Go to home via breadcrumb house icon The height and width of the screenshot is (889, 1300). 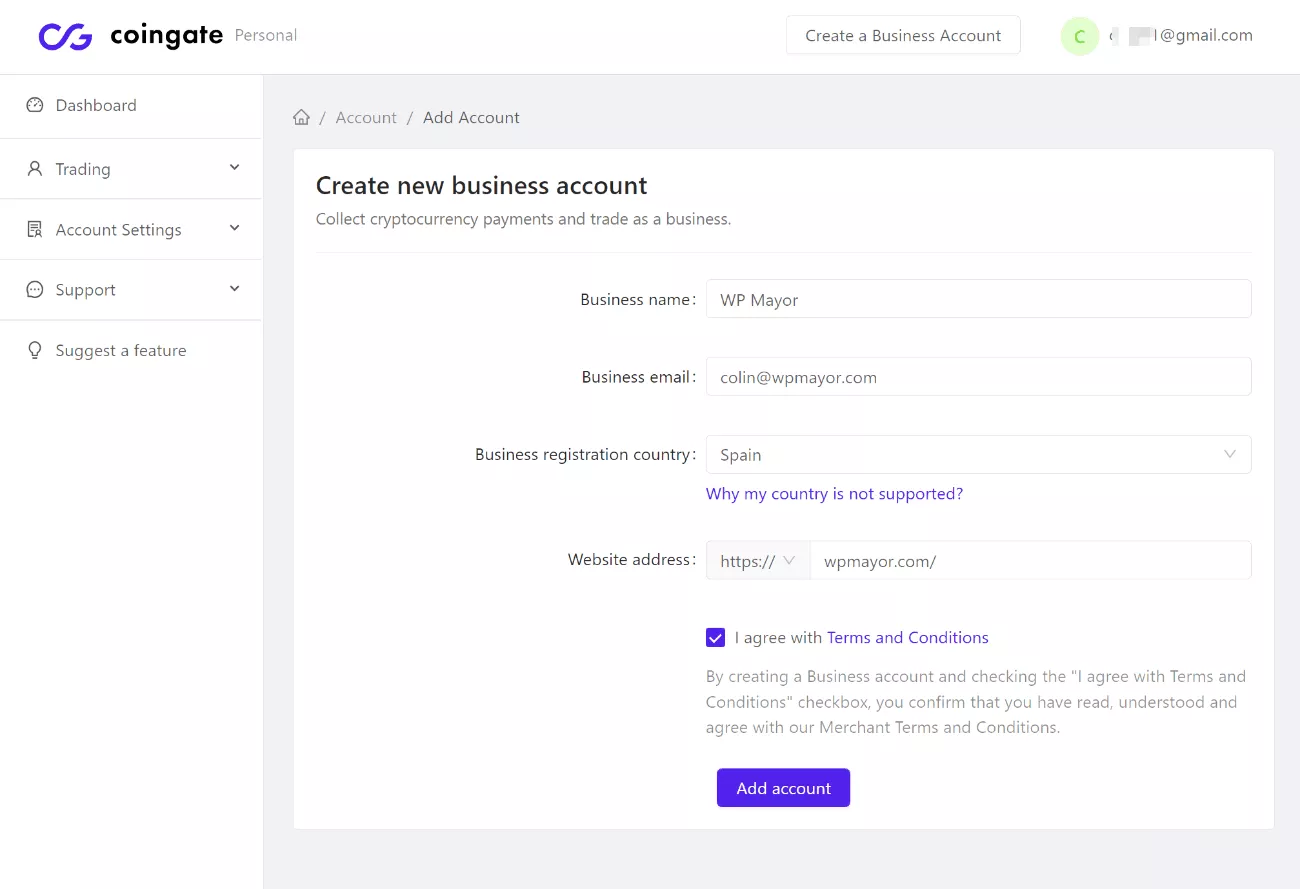[x=301, y=117]
